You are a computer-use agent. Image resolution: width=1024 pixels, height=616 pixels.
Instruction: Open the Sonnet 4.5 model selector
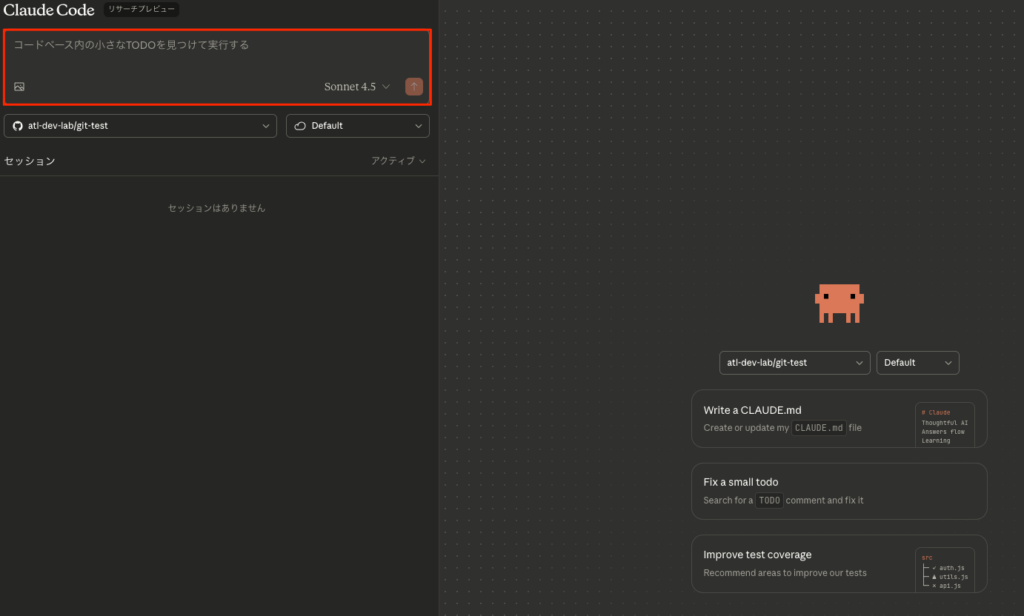pyautogui.click(x=356, y=87)
